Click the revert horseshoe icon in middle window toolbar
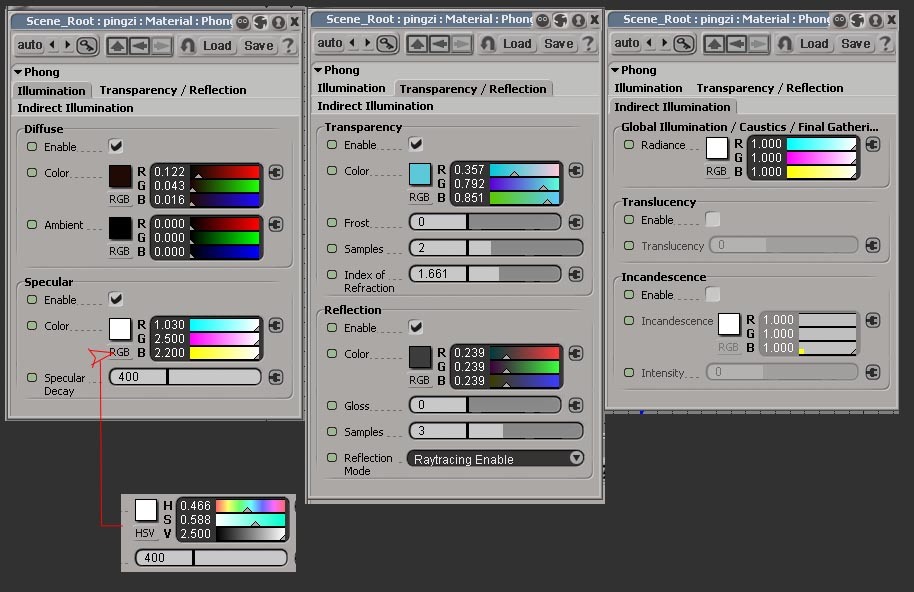 pyautogui.click(x=488, y=44)
